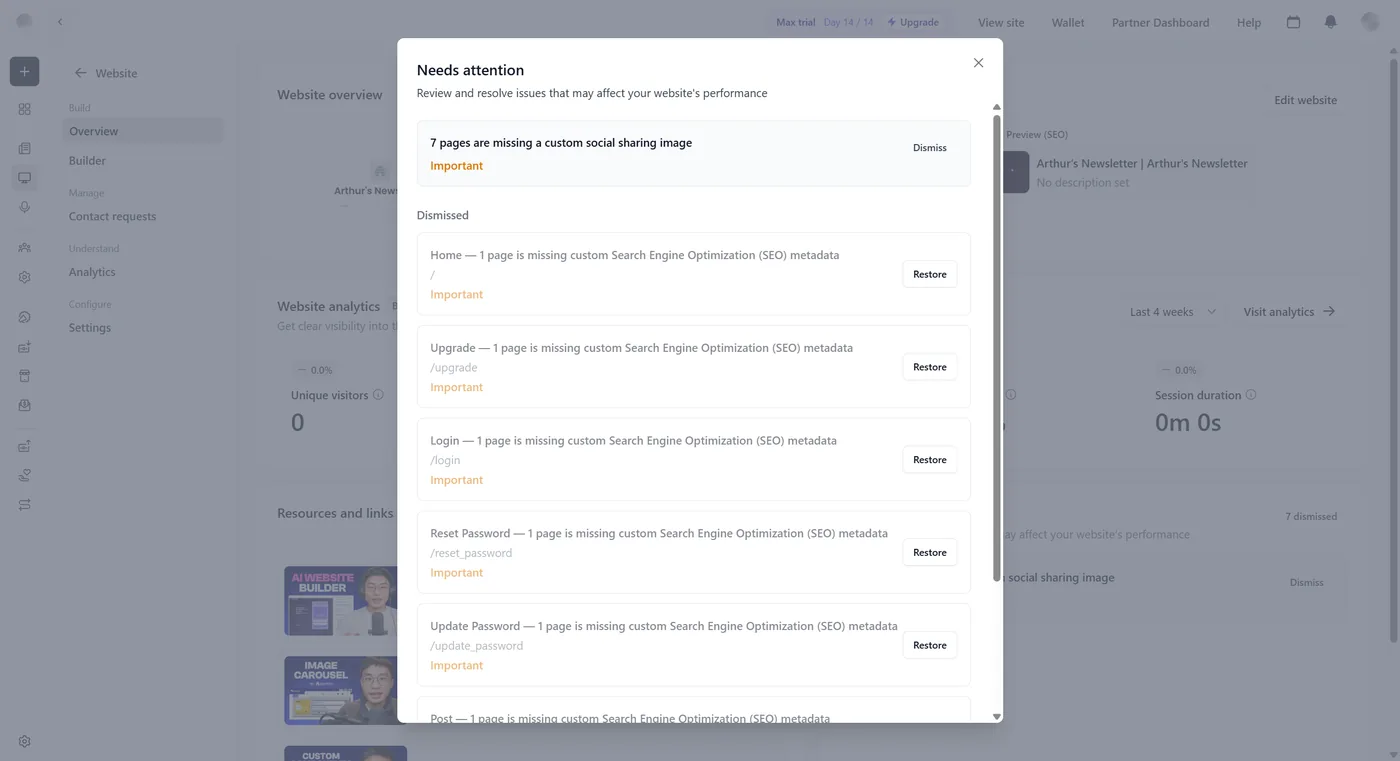This screenshot has width=1400, height=761.
Task: Open the dashboard grid icon in sidebar
Action: click(25, 109)
